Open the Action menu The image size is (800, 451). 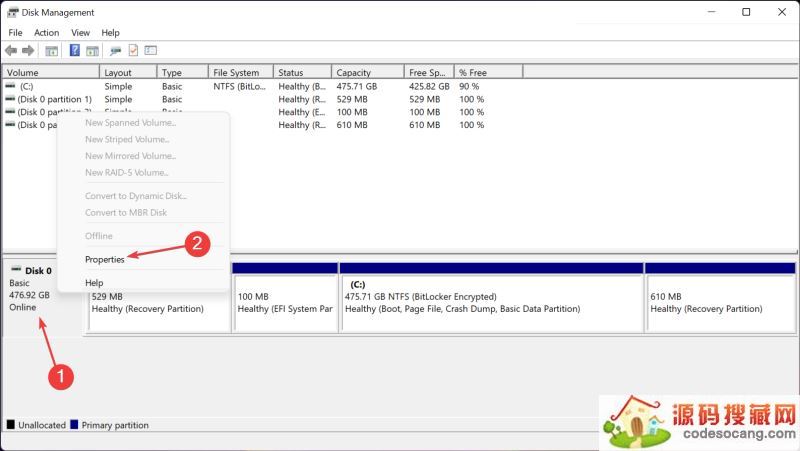coord(46,33)
